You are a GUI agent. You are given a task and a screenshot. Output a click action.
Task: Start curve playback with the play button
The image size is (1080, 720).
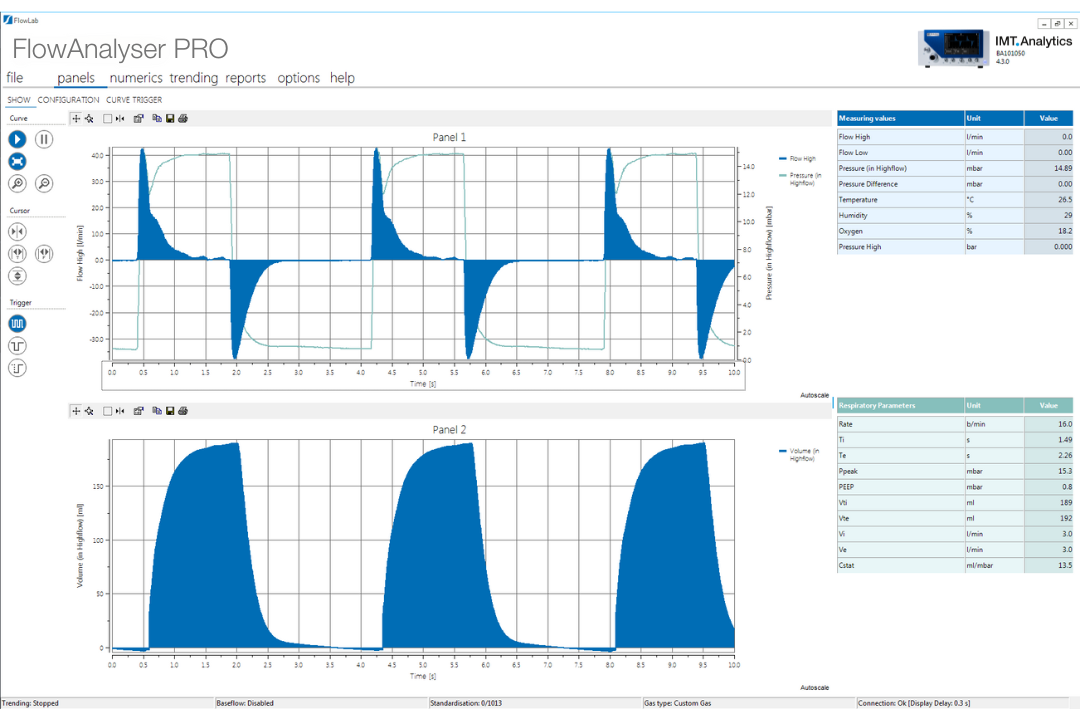click(17, 140)
